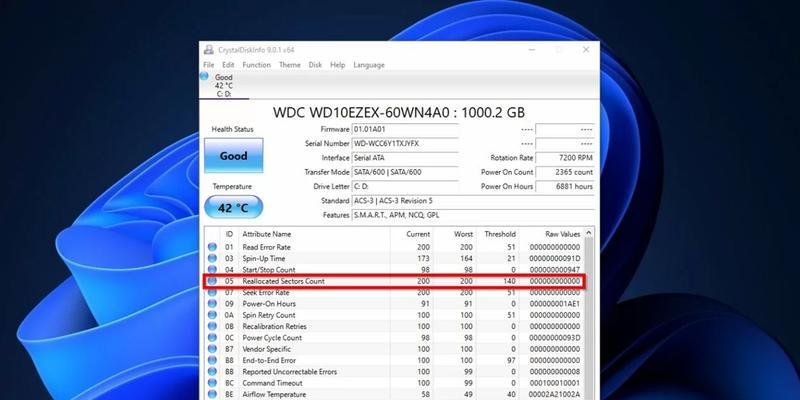
Task: Click the disk status orb above Good 42 °C
Action: 204,76
